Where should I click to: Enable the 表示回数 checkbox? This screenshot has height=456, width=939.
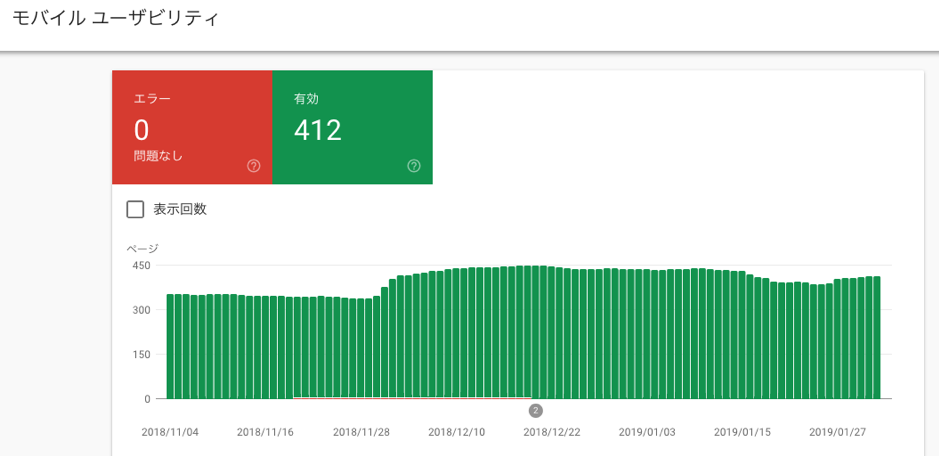tap(135, 209)
